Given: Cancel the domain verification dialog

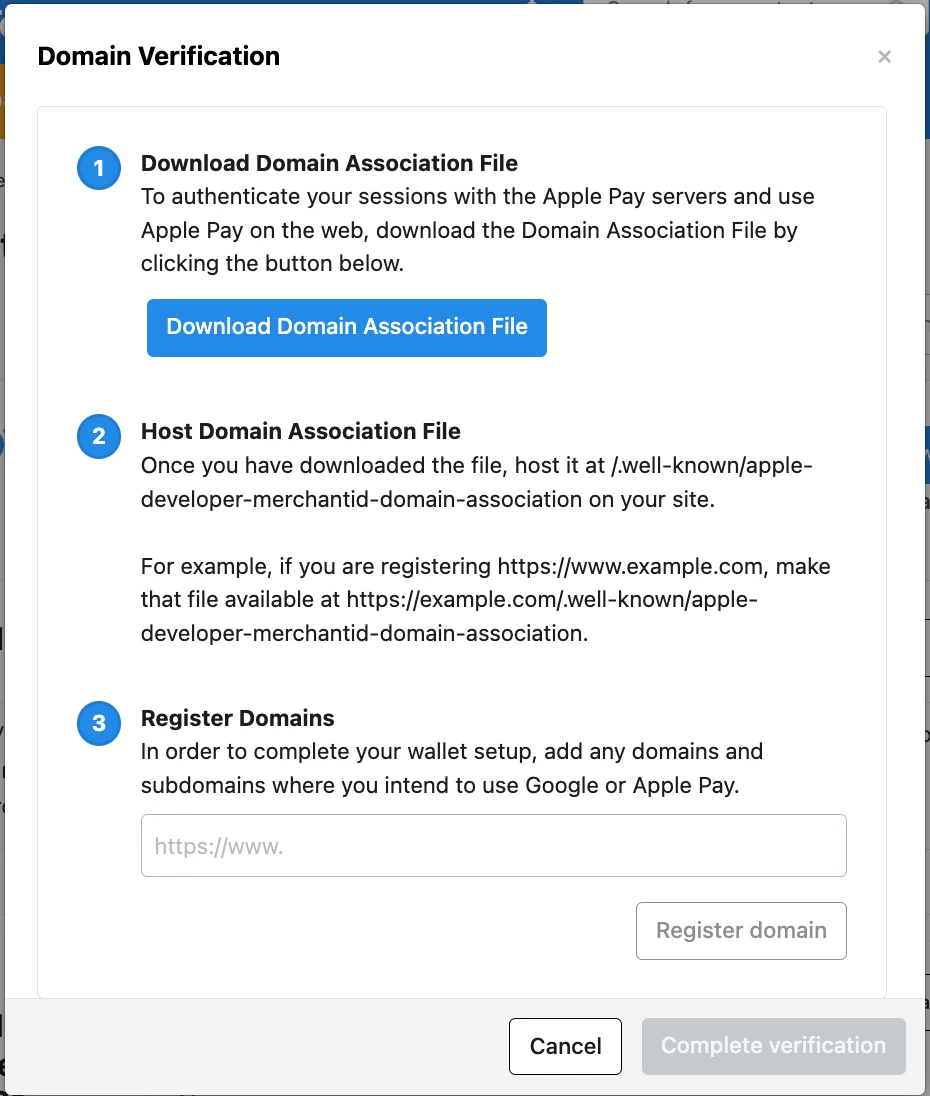Looking at the screenshot, I should [x=565, y=1045].
